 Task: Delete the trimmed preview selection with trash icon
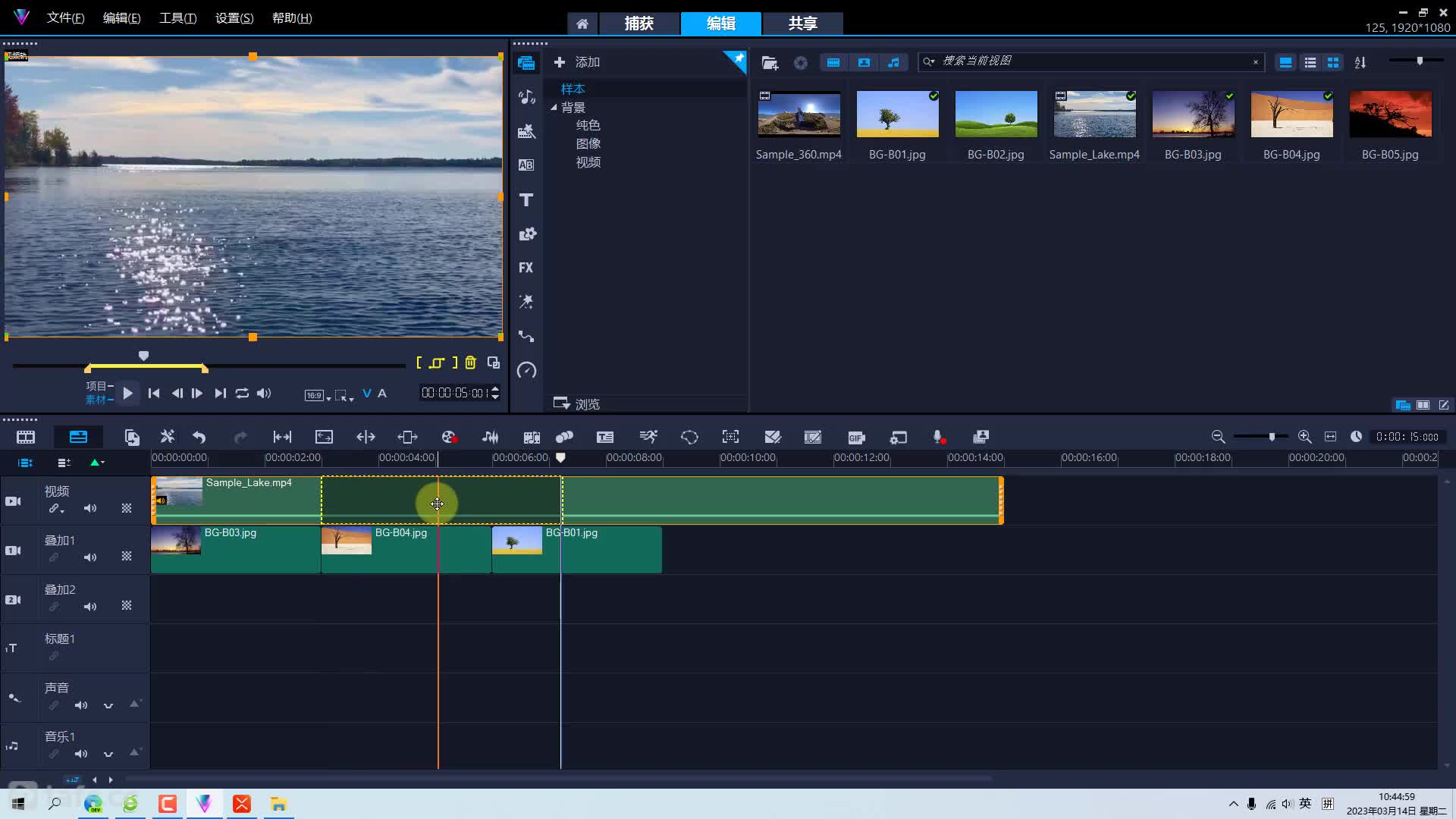tap(470, 362)
